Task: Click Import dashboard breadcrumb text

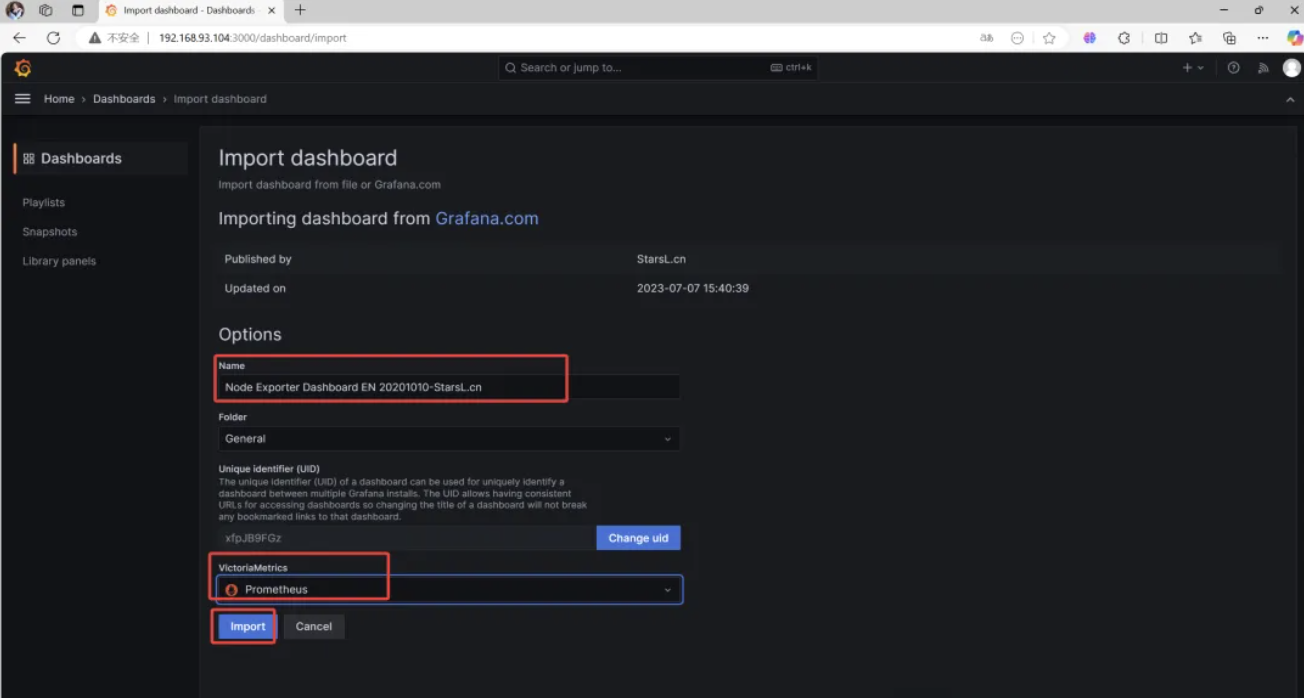Action: click(x=220, y=99)
